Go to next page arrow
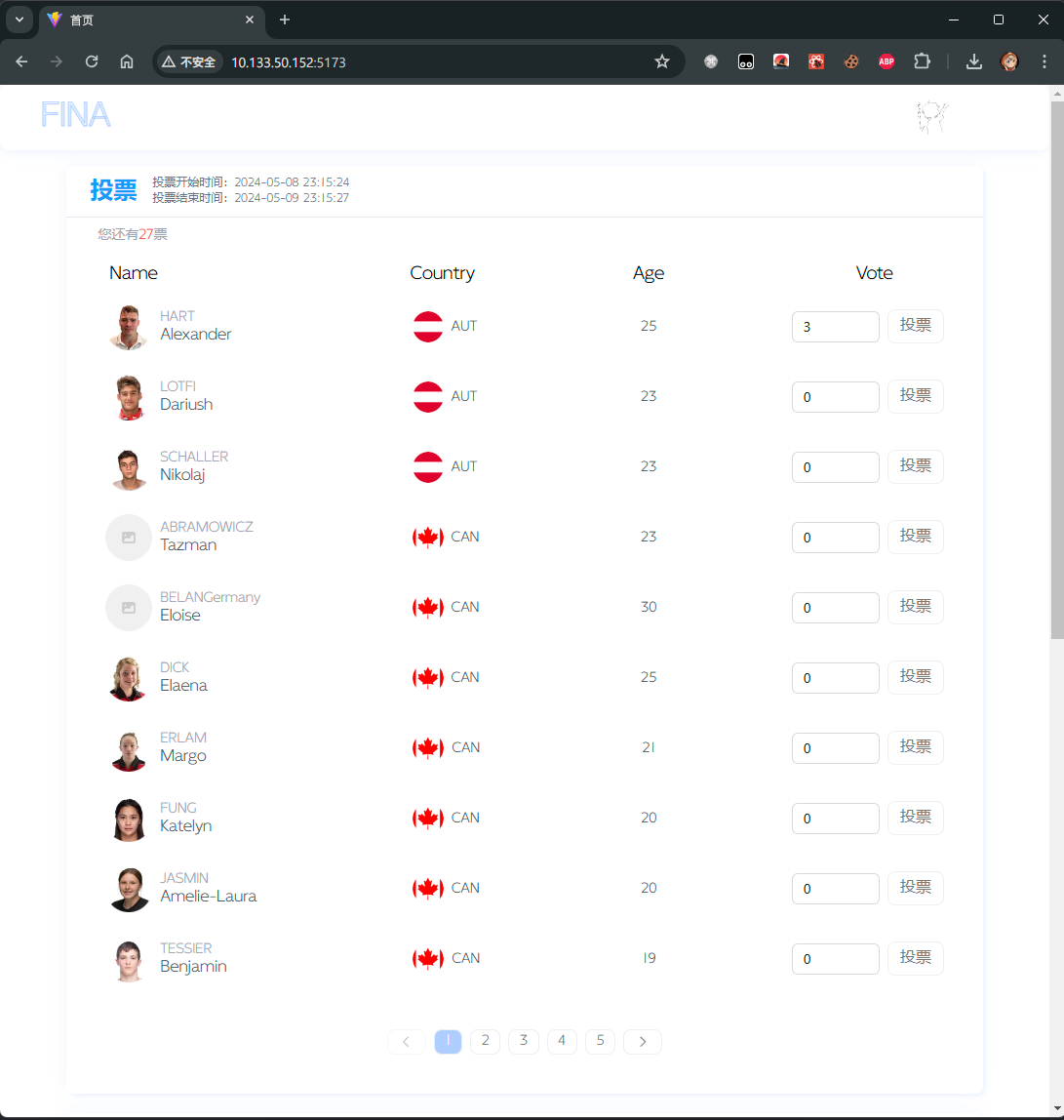The width and height of the screenshot is (1064, 1120). [643, 1041]
